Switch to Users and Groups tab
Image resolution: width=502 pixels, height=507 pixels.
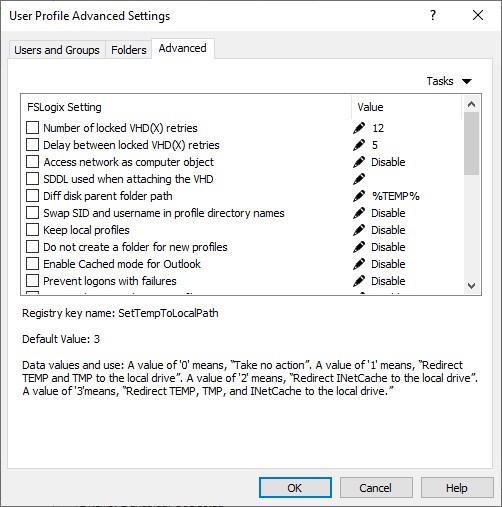click(57, 50)
